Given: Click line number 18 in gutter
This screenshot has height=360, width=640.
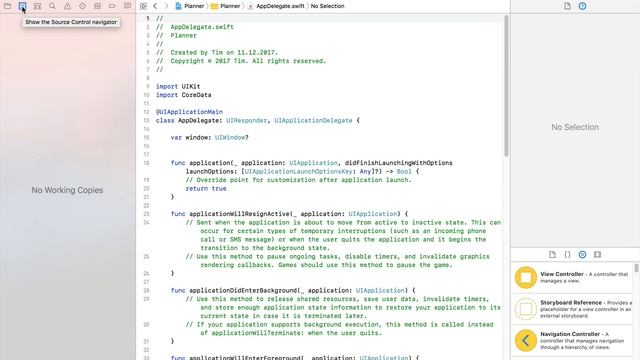Looking at the screenshot, I should (146, 163).
